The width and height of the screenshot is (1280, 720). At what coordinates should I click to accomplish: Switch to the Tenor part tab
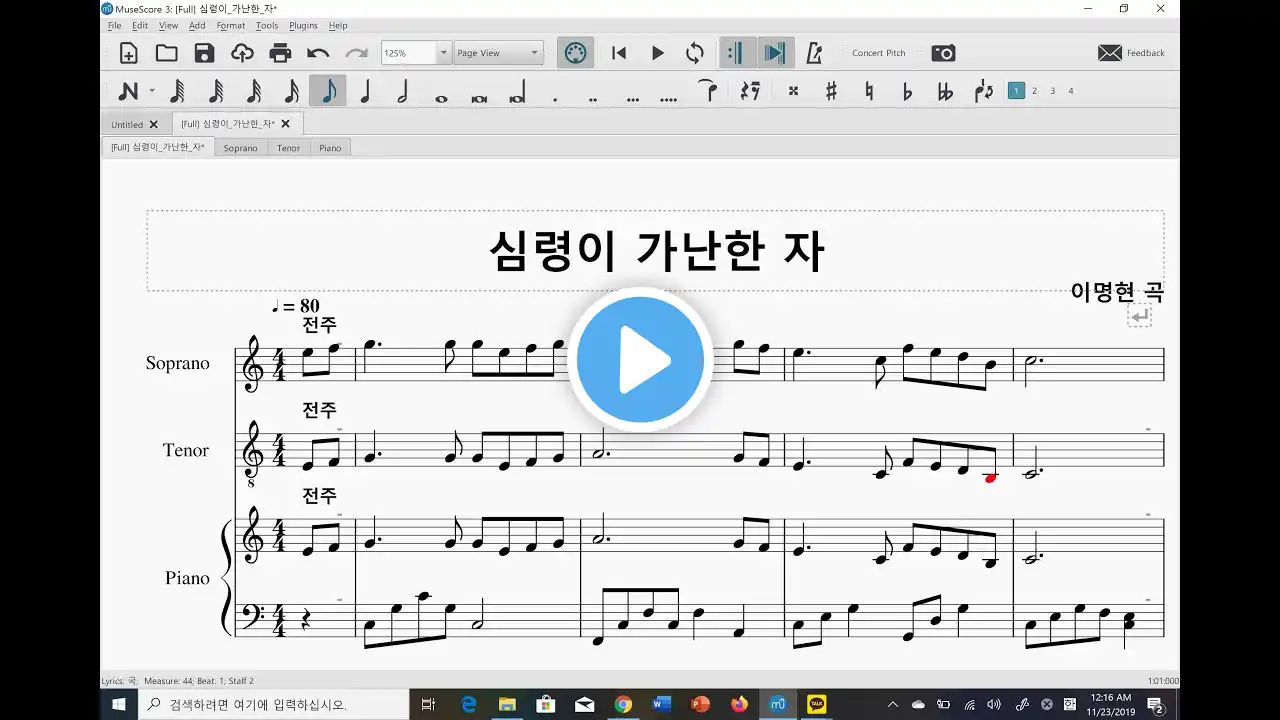click(288, 148)
